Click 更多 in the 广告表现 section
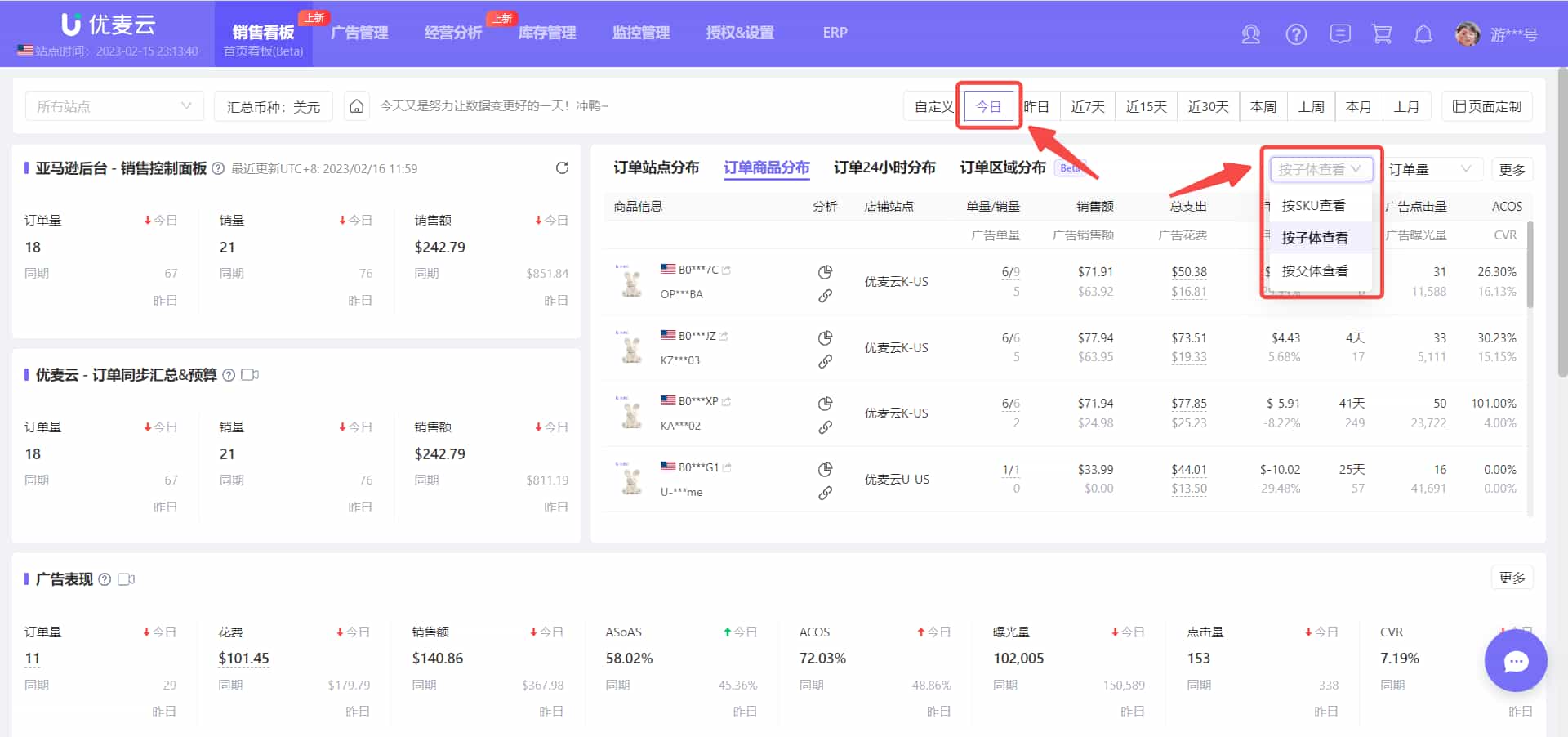 point(1512,578)
